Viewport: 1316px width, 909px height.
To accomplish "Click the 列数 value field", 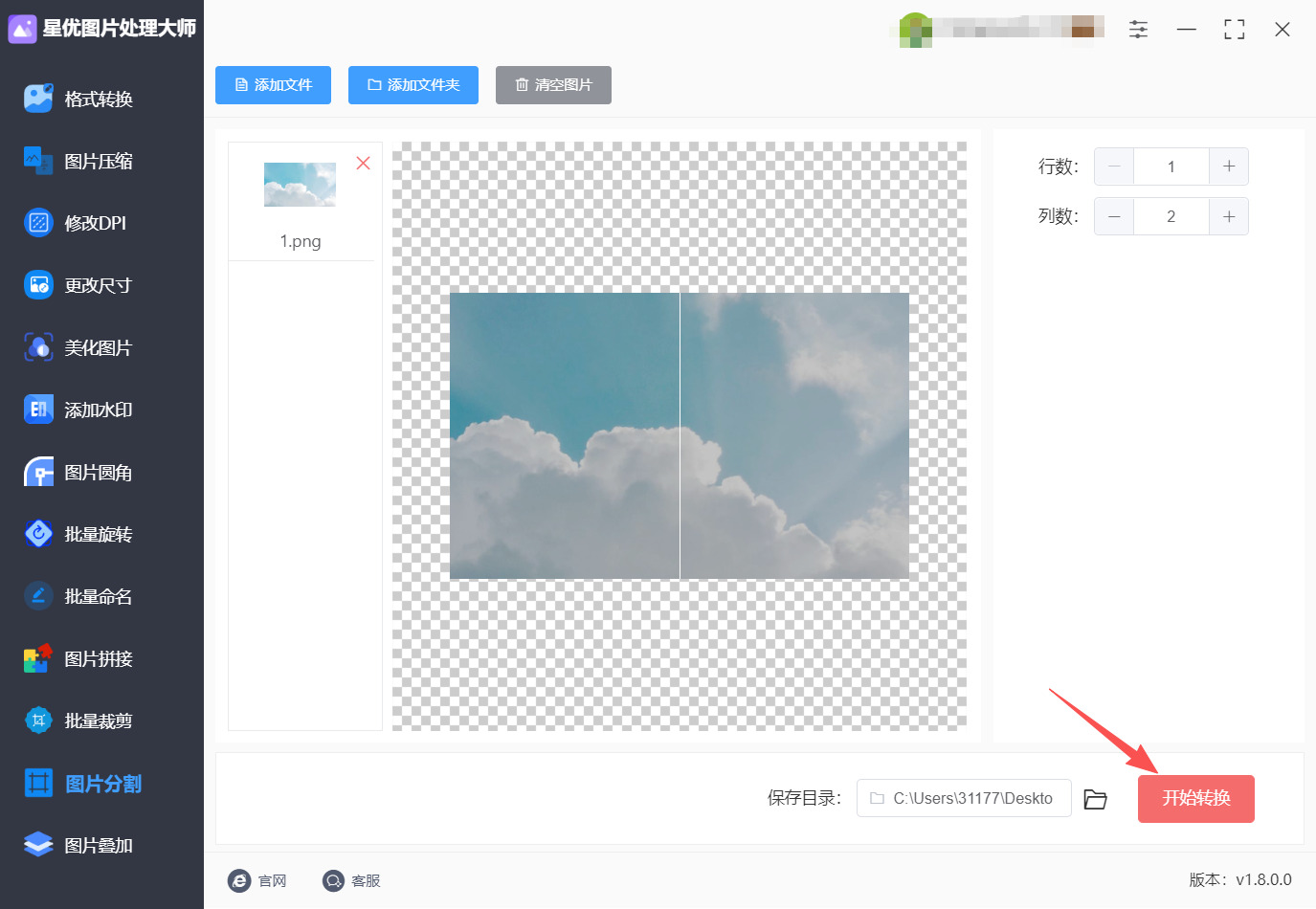I will point(1171,216).
